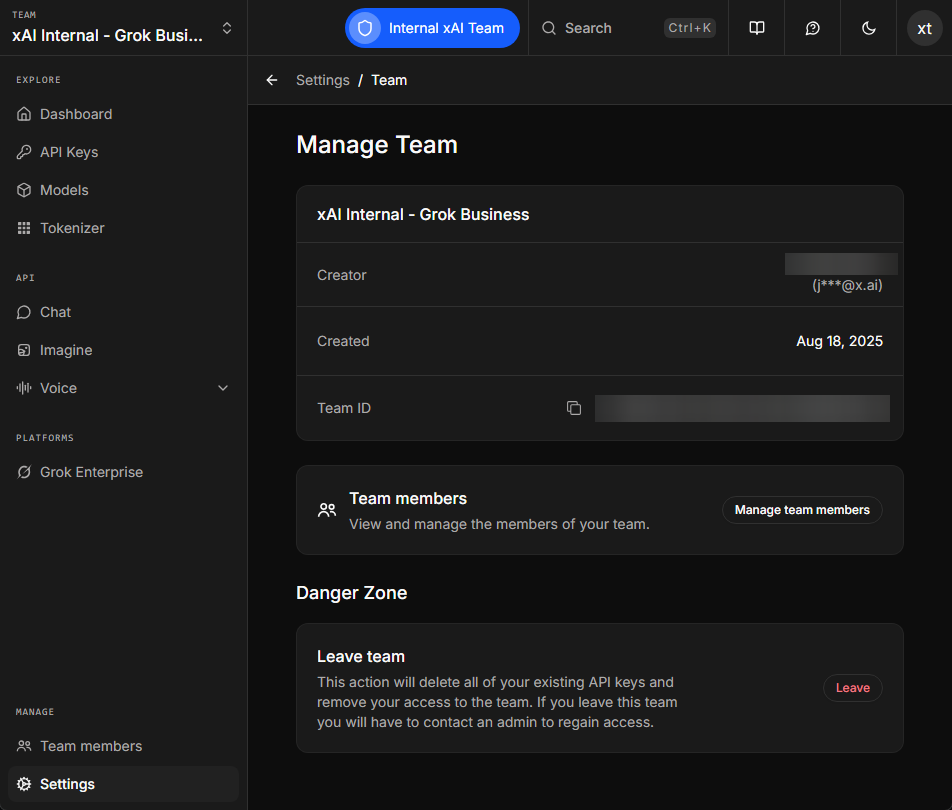Toggle dark mode moon icon
952x810 pixels.
[869, 28]
